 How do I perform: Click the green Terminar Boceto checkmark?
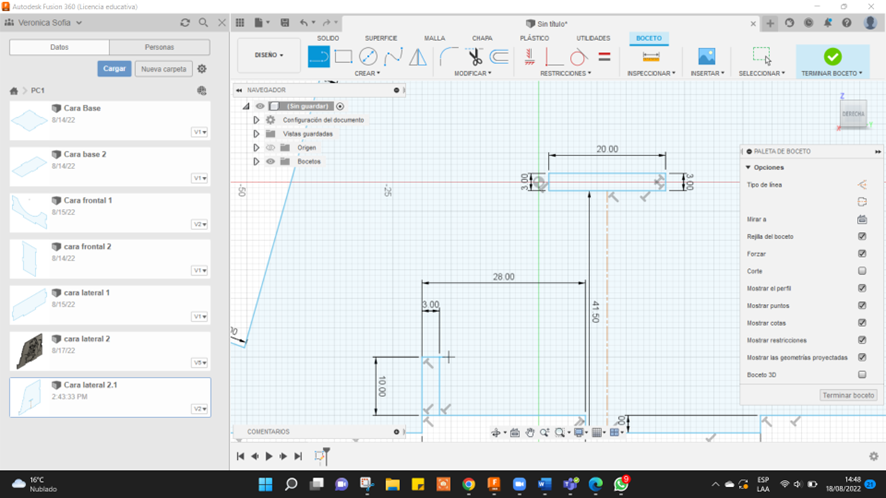pyautogui.click(x=832, y=57)
